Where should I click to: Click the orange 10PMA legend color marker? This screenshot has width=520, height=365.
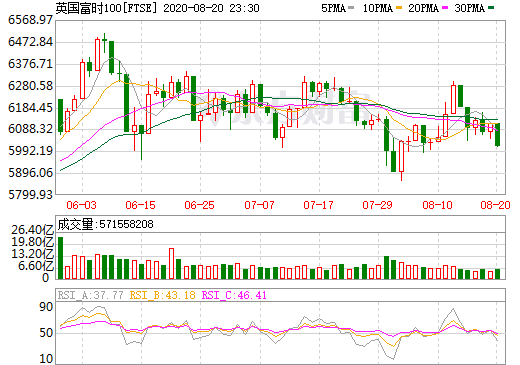(x=399, y=8)
